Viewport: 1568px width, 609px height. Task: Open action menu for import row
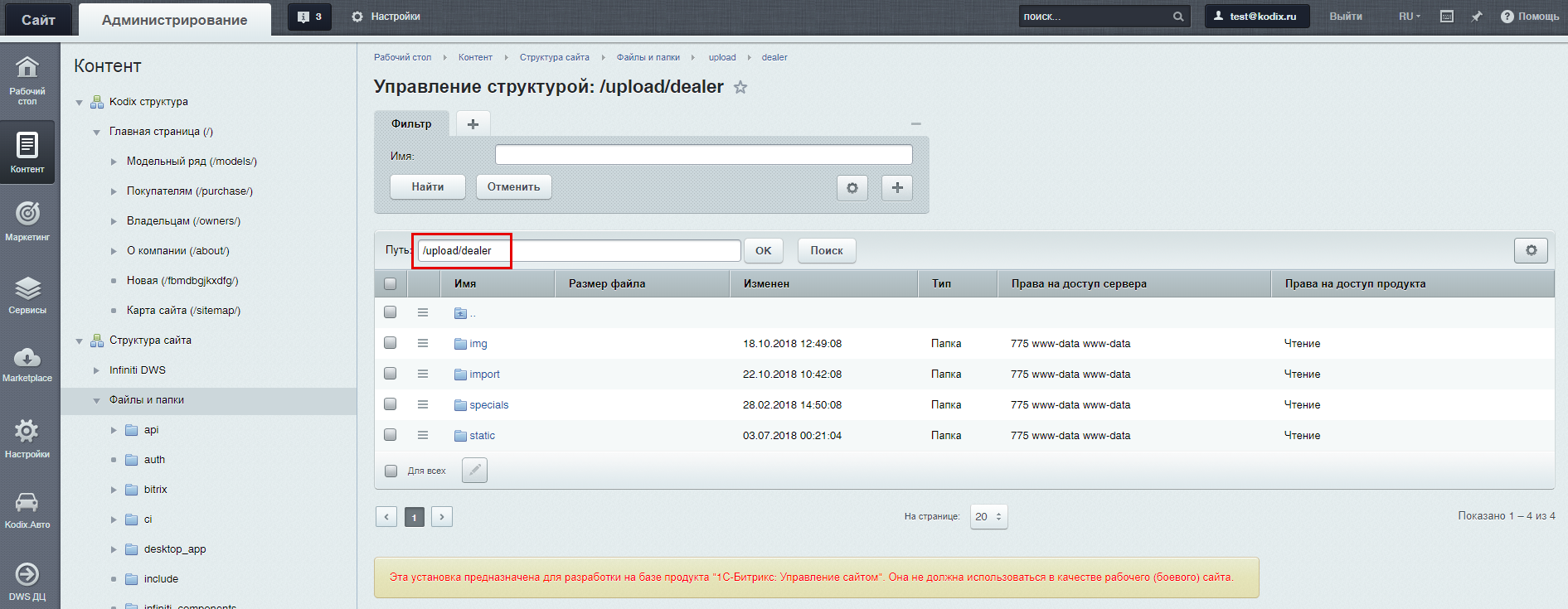click(x=423, y=374)
